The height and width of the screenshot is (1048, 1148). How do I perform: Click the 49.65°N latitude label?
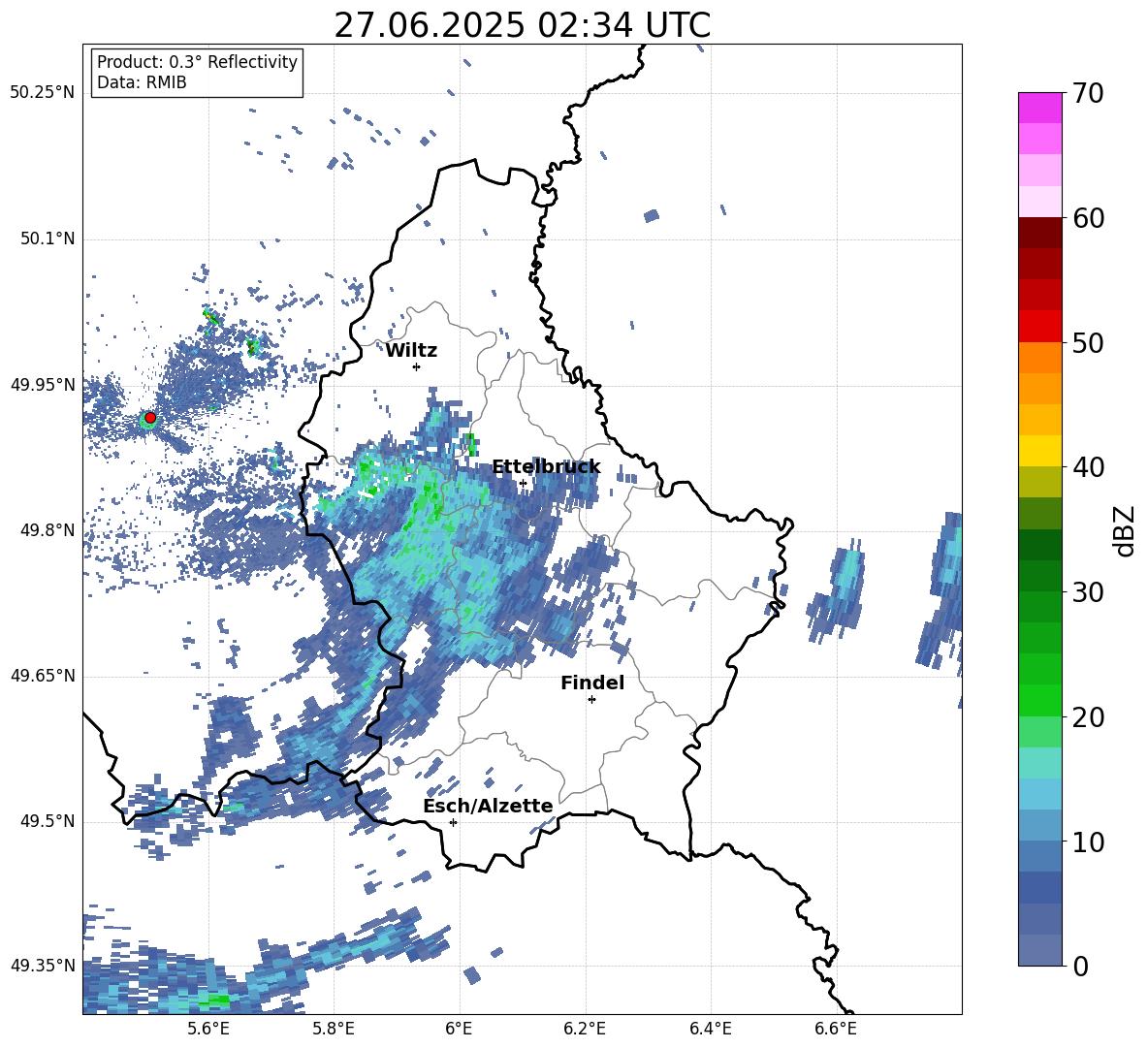(x=43, y=676)
